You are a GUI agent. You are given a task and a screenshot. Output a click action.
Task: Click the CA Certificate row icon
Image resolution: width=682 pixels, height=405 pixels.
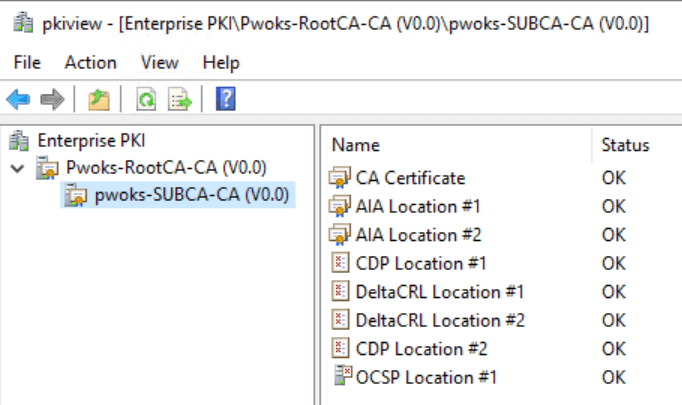[x=339, y=177]
